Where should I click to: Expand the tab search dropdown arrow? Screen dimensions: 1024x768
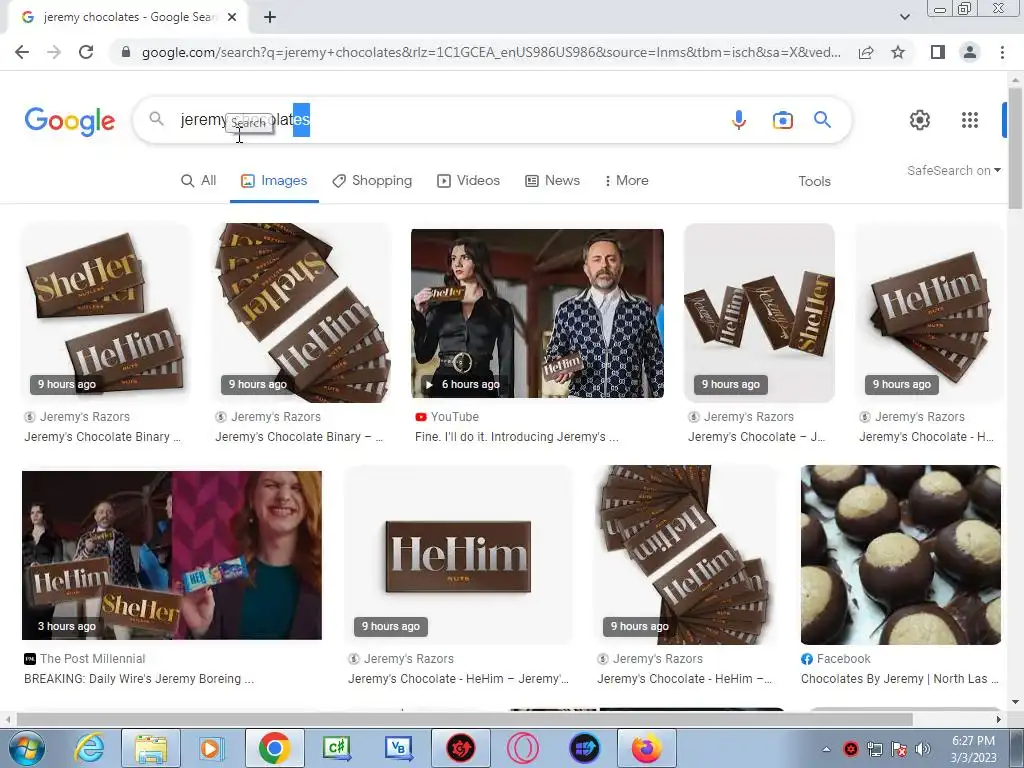pyautogui.click(x=904, y=17)
